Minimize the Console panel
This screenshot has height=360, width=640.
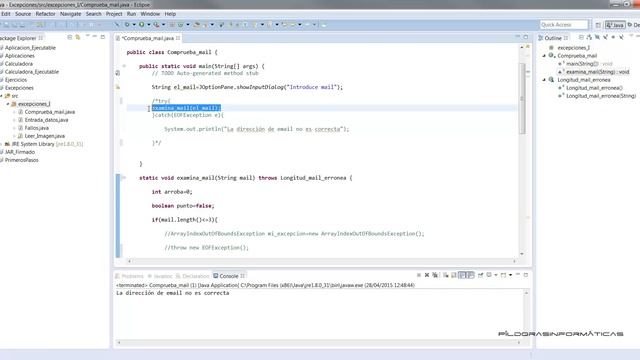tap(518, 275)
